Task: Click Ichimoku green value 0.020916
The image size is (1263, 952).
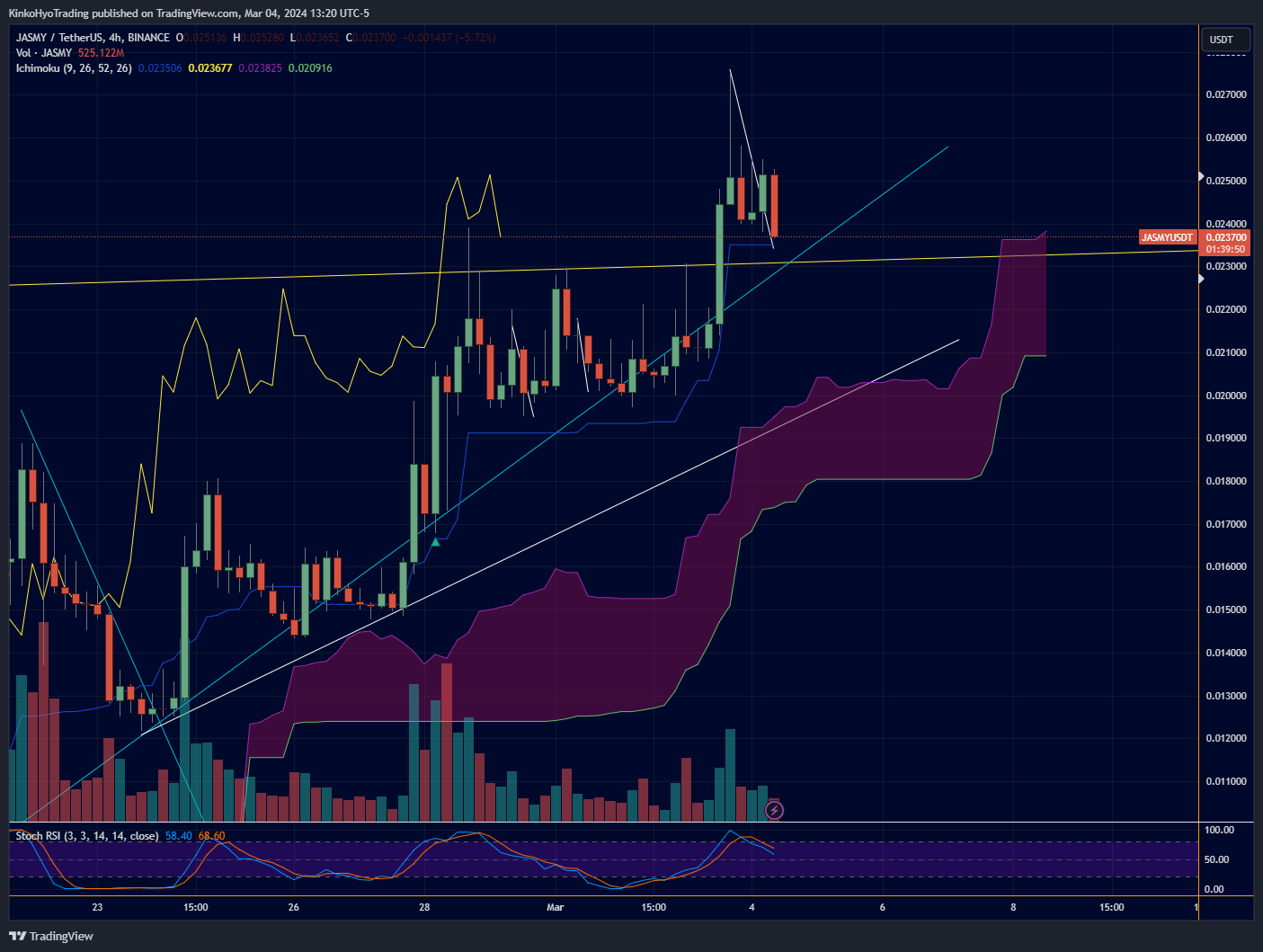Action: [x=310, y=68]
